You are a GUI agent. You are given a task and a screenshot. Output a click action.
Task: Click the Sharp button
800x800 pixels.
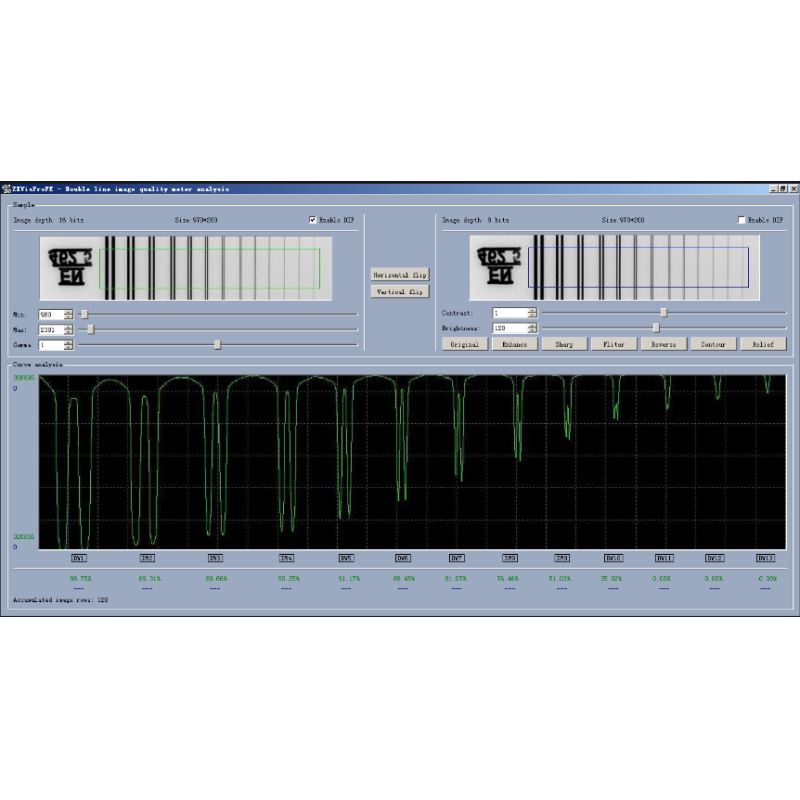[x=564, y=344]
